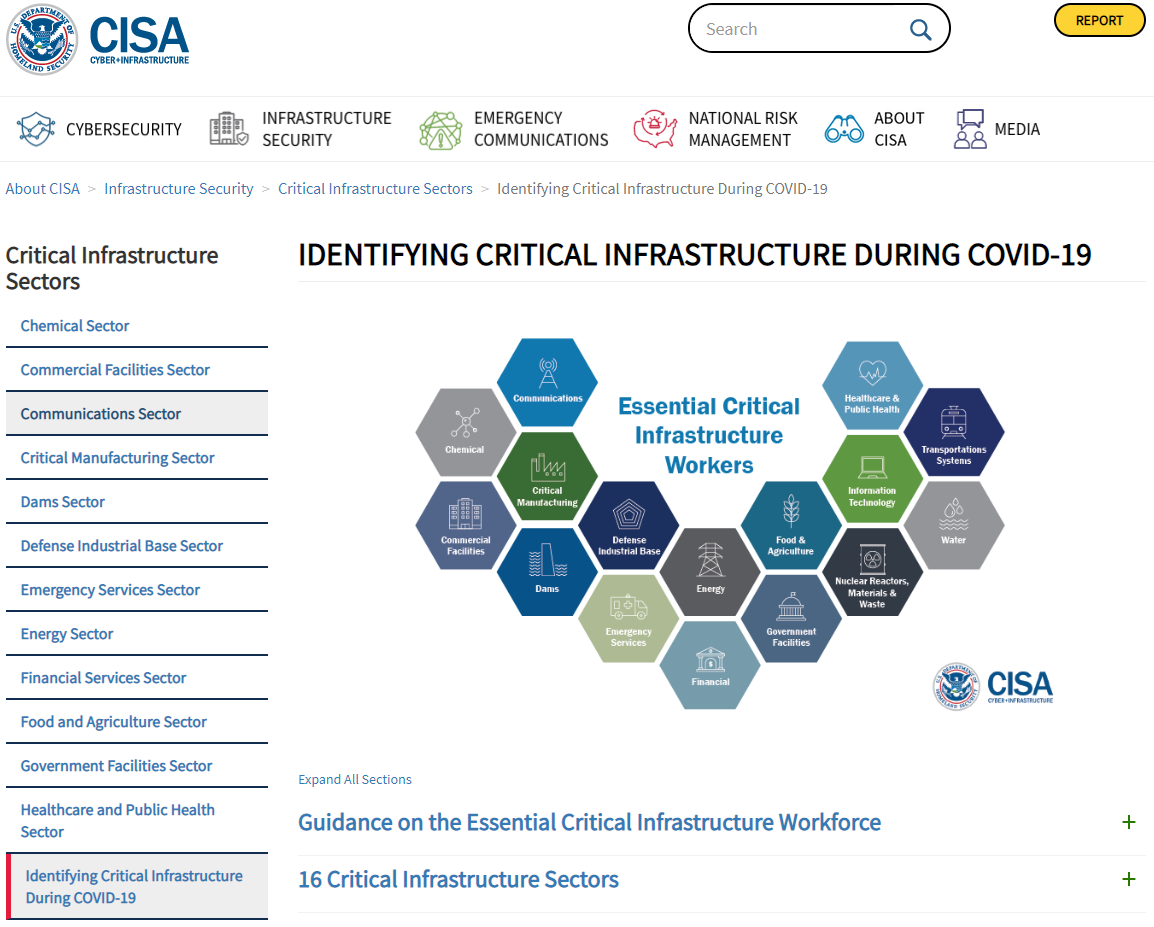
Task: Expand 16 Critical Infrastructure Sectors plus icon
Action: coord(1128,879)
